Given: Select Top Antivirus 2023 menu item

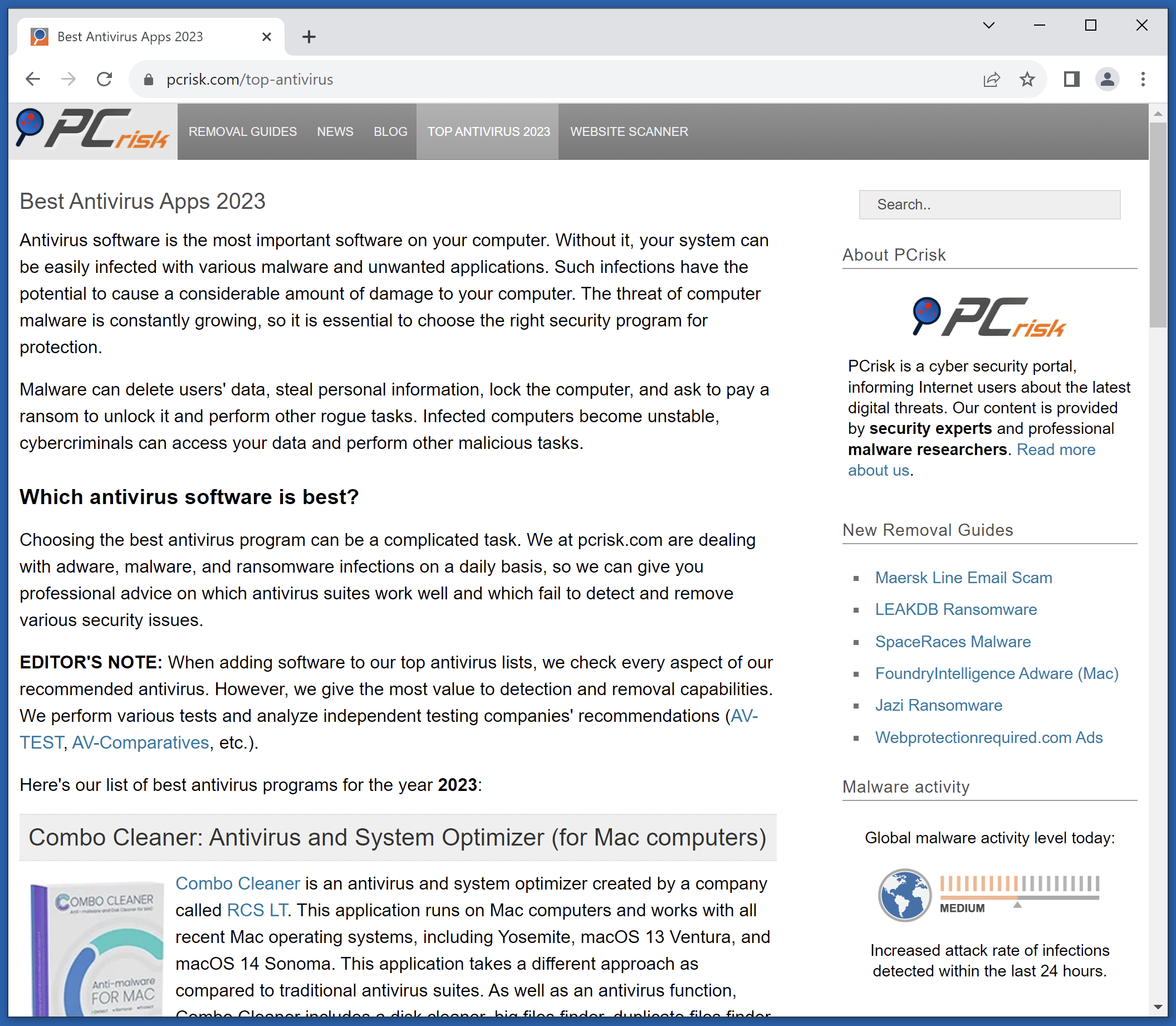Looking at the screenshot, I should [x=488, y=131].
